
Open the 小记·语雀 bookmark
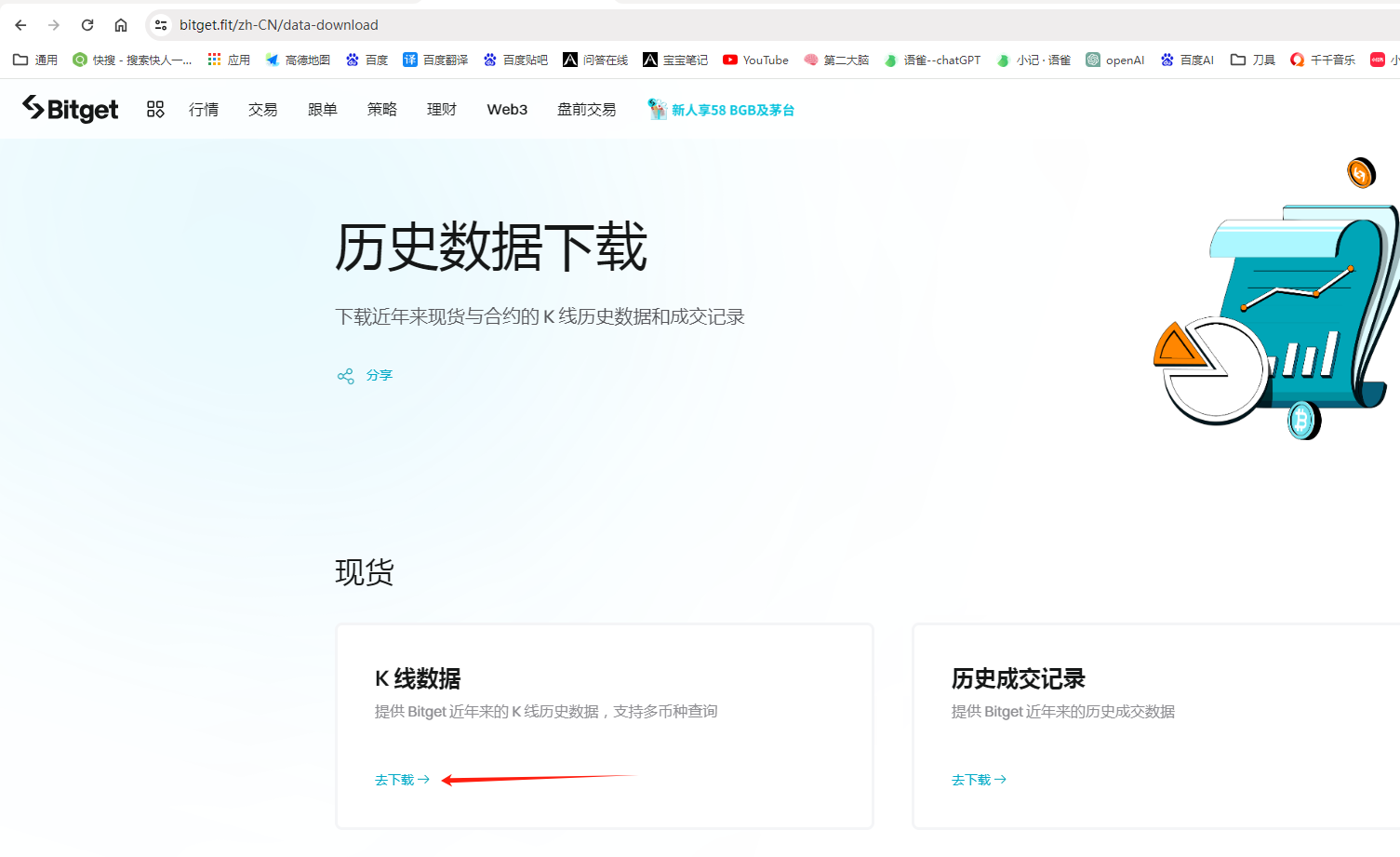pos(1033,60)
